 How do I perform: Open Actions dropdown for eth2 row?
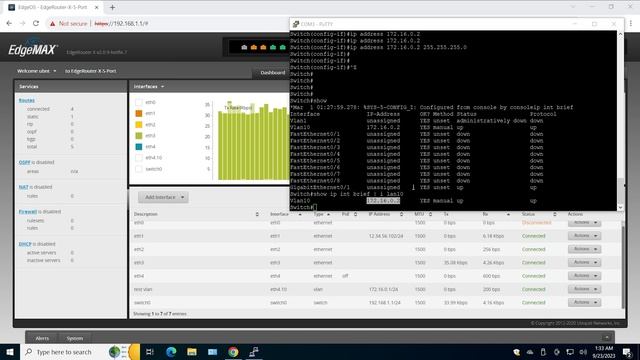584,249
